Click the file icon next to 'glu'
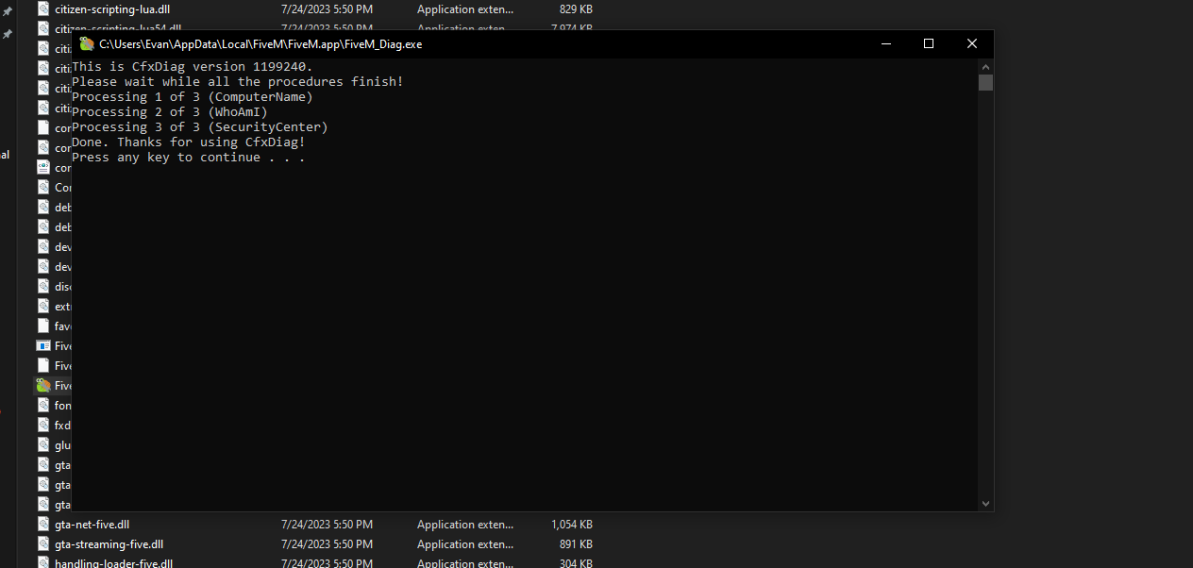The image size is (1193, 568). (x=43, y=445)
